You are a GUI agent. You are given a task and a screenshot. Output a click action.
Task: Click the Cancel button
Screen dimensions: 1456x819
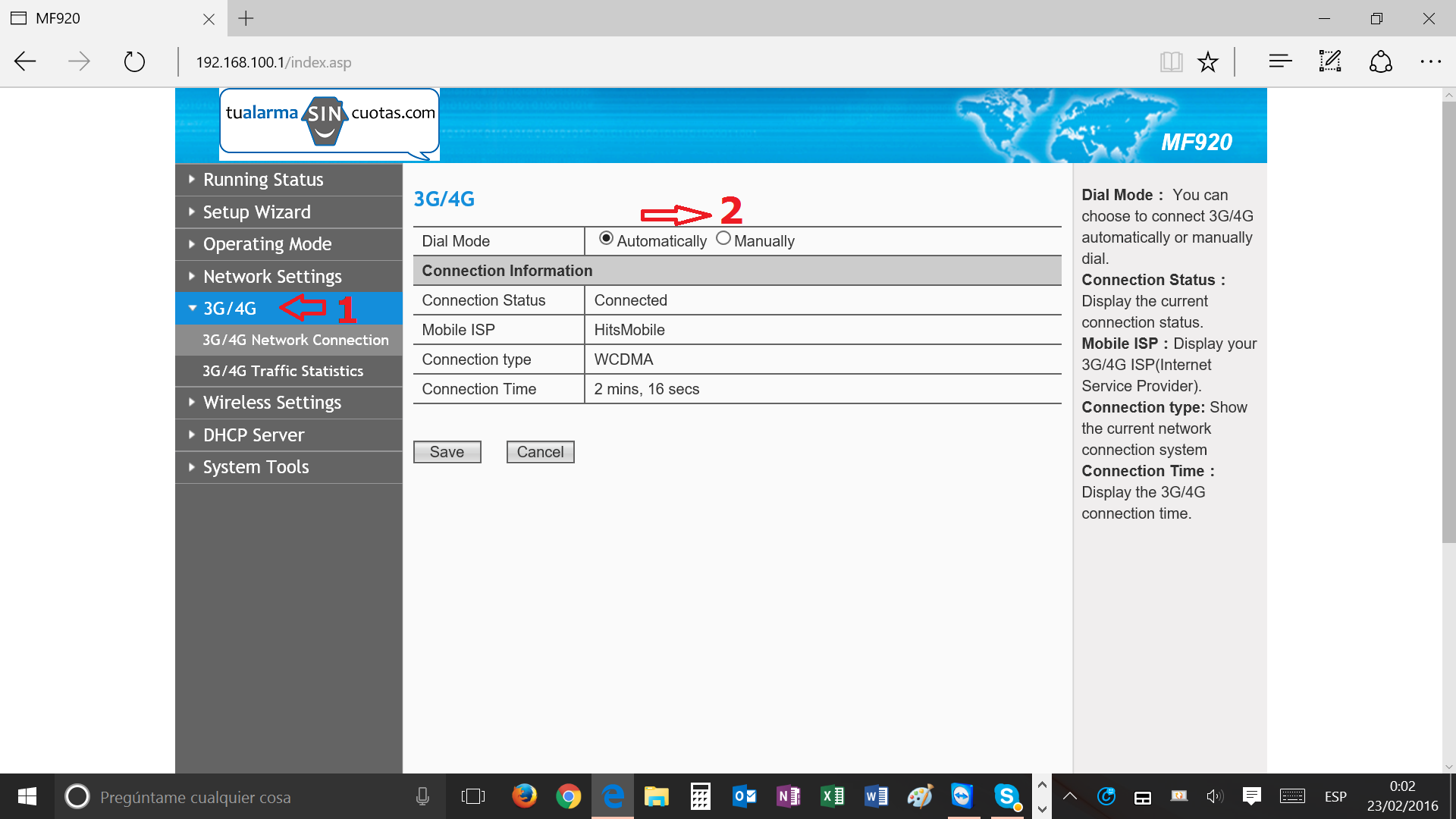point(539,451)
